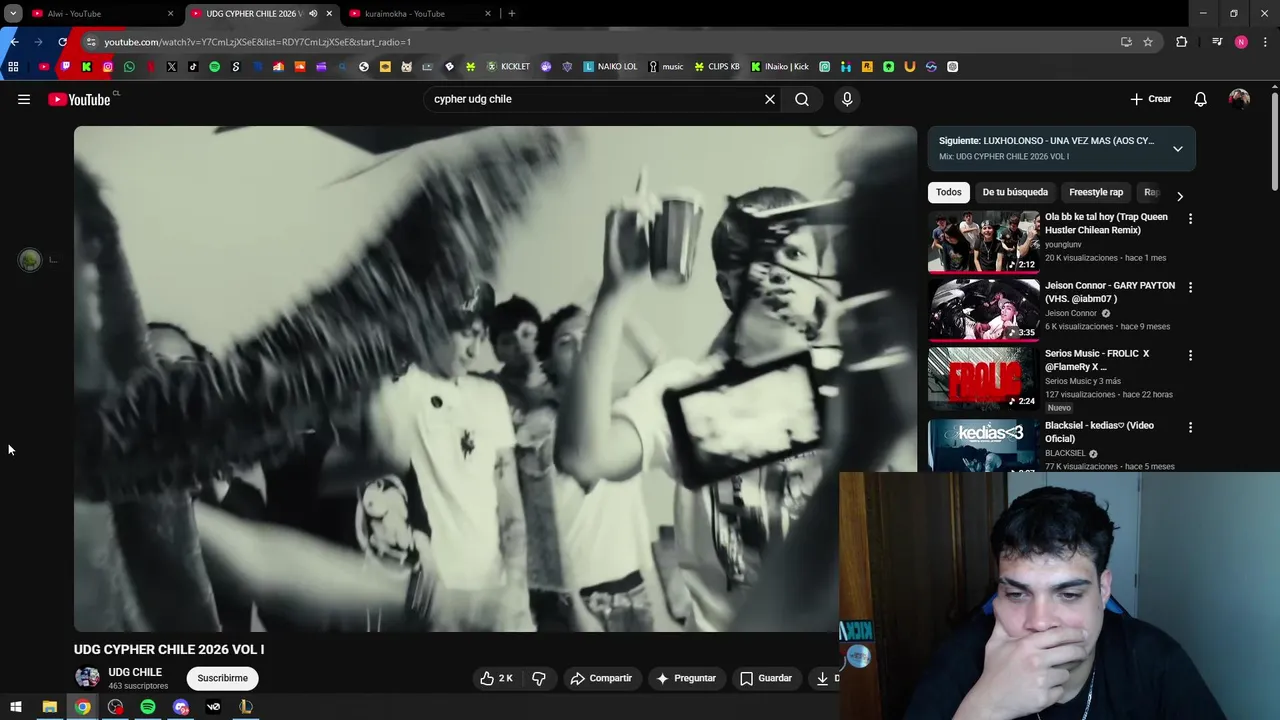Mute the UDG CYPHER tab audio icon
The image size is (1280, 720).
pos(313,14)
